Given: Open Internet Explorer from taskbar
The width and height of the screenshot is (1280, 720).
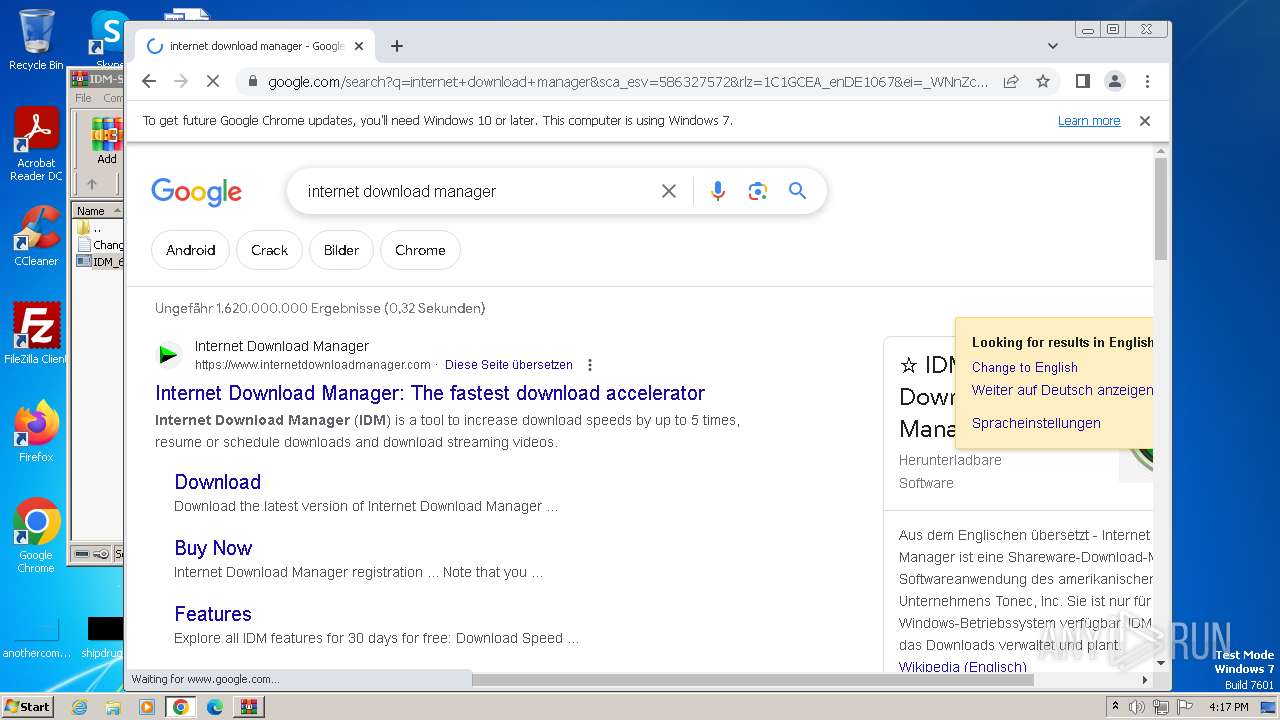Looking at the screenshot, I should click(80, 707).
